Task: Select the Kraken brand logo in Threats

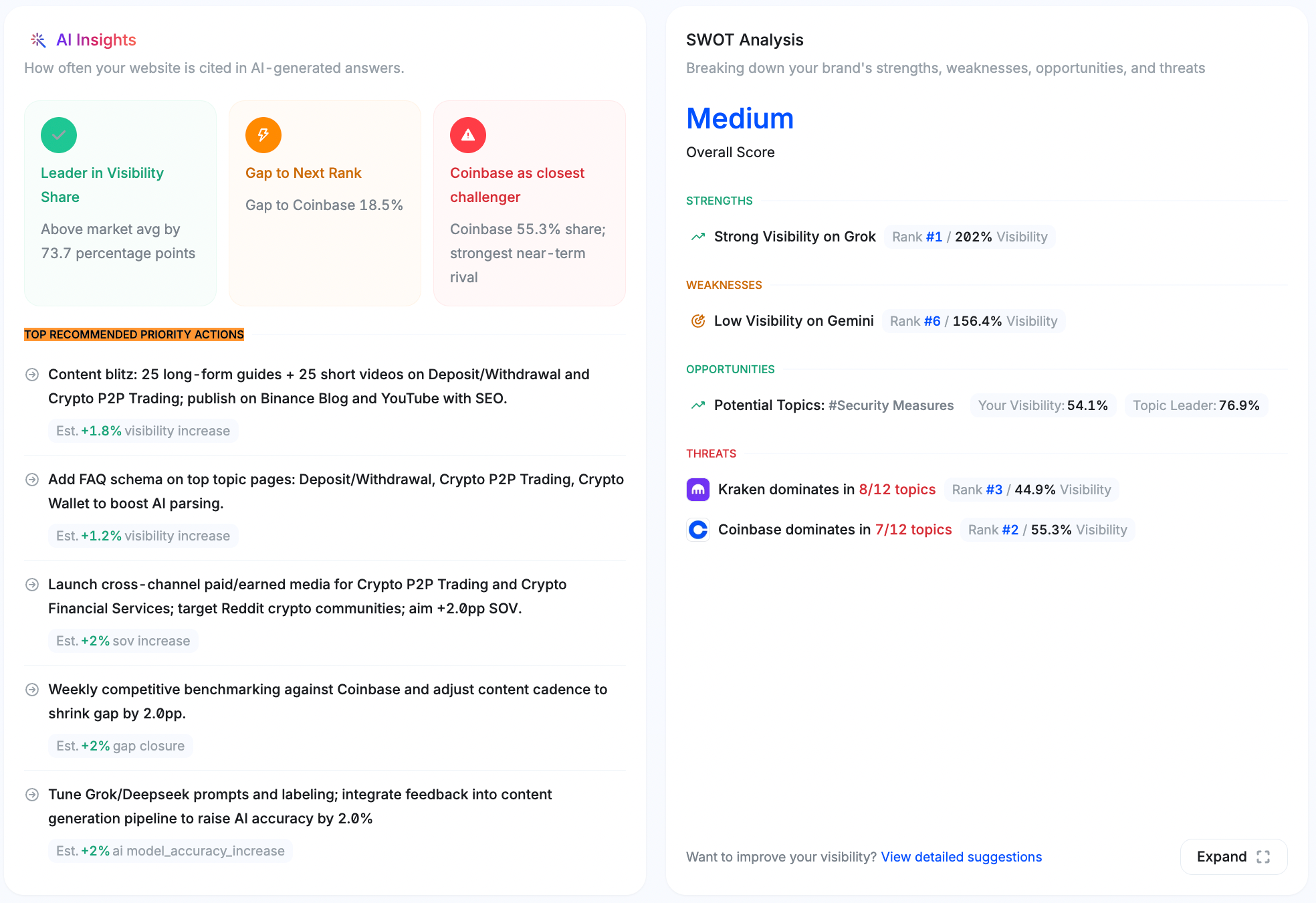Action: 697,489
